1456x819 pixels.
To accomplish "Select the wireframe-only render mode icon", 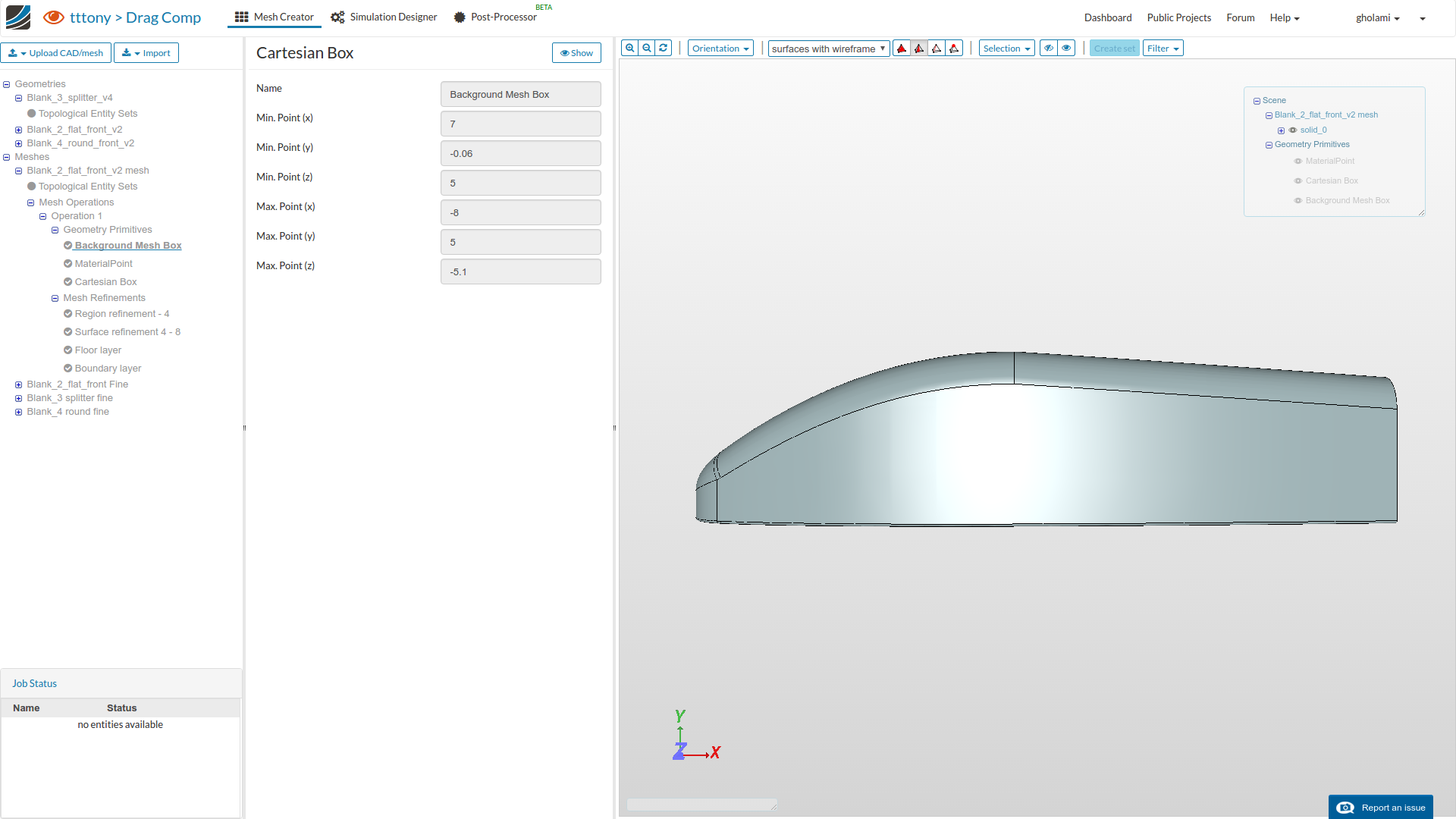I will [x=937, y=49].
